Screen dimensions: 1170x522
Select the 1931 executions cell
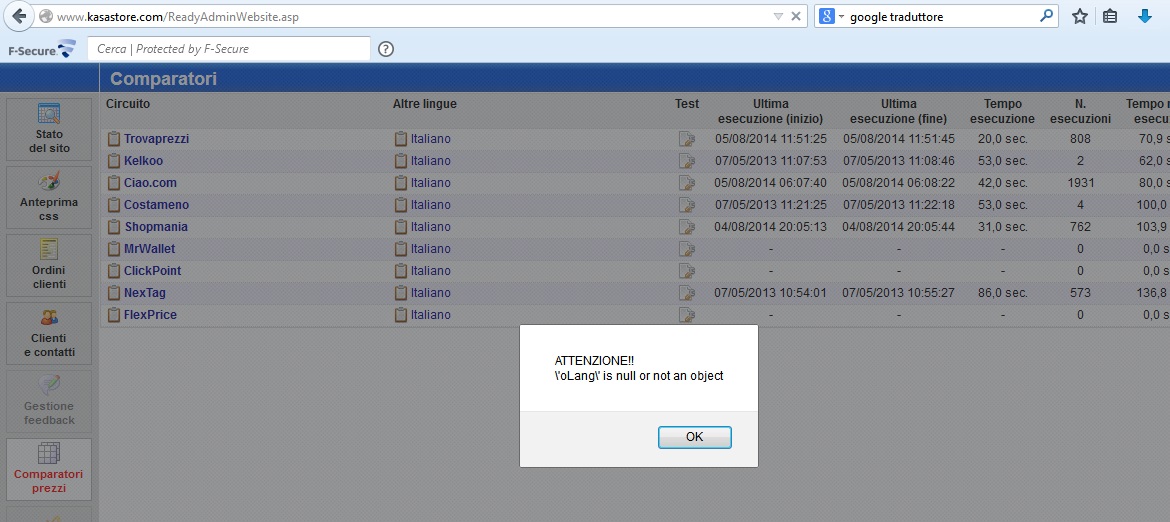coord(1080,183)
